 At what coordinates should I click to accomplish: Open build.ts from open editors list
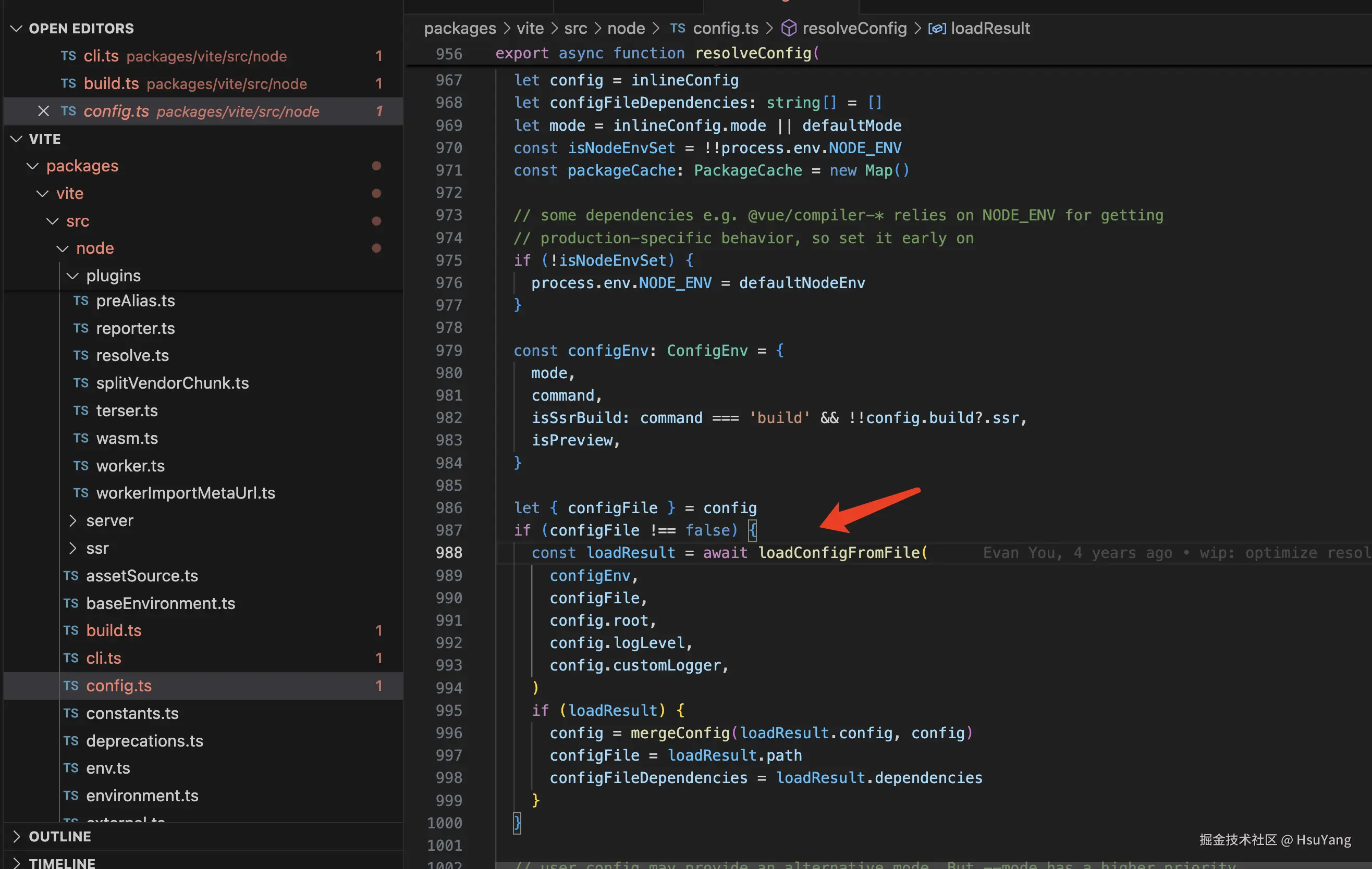(111, 84)
